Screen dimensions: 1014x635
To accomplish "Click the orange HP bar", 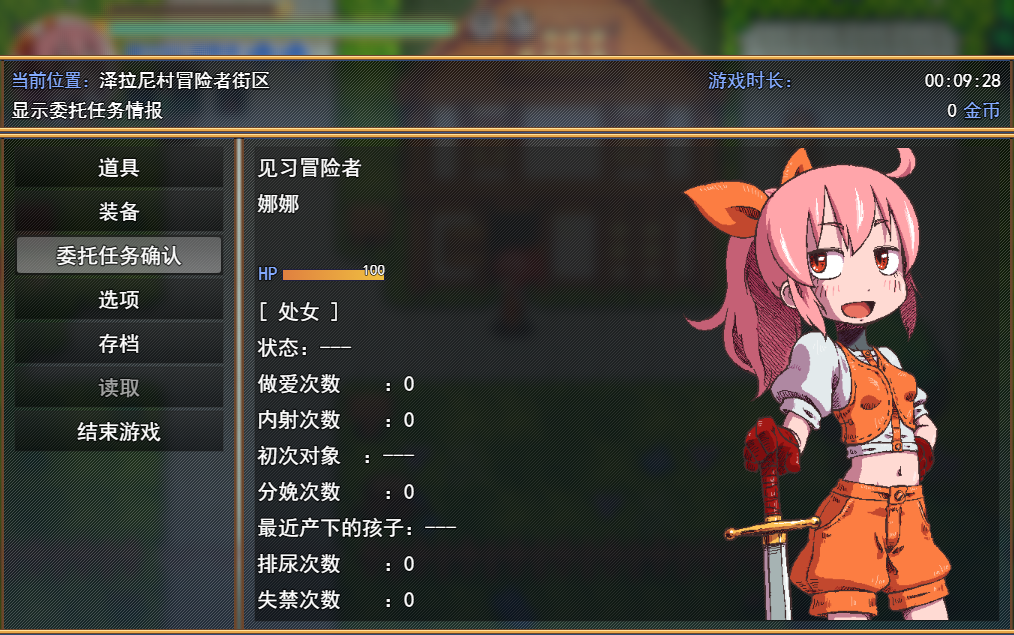I will (x=333, y=274).
